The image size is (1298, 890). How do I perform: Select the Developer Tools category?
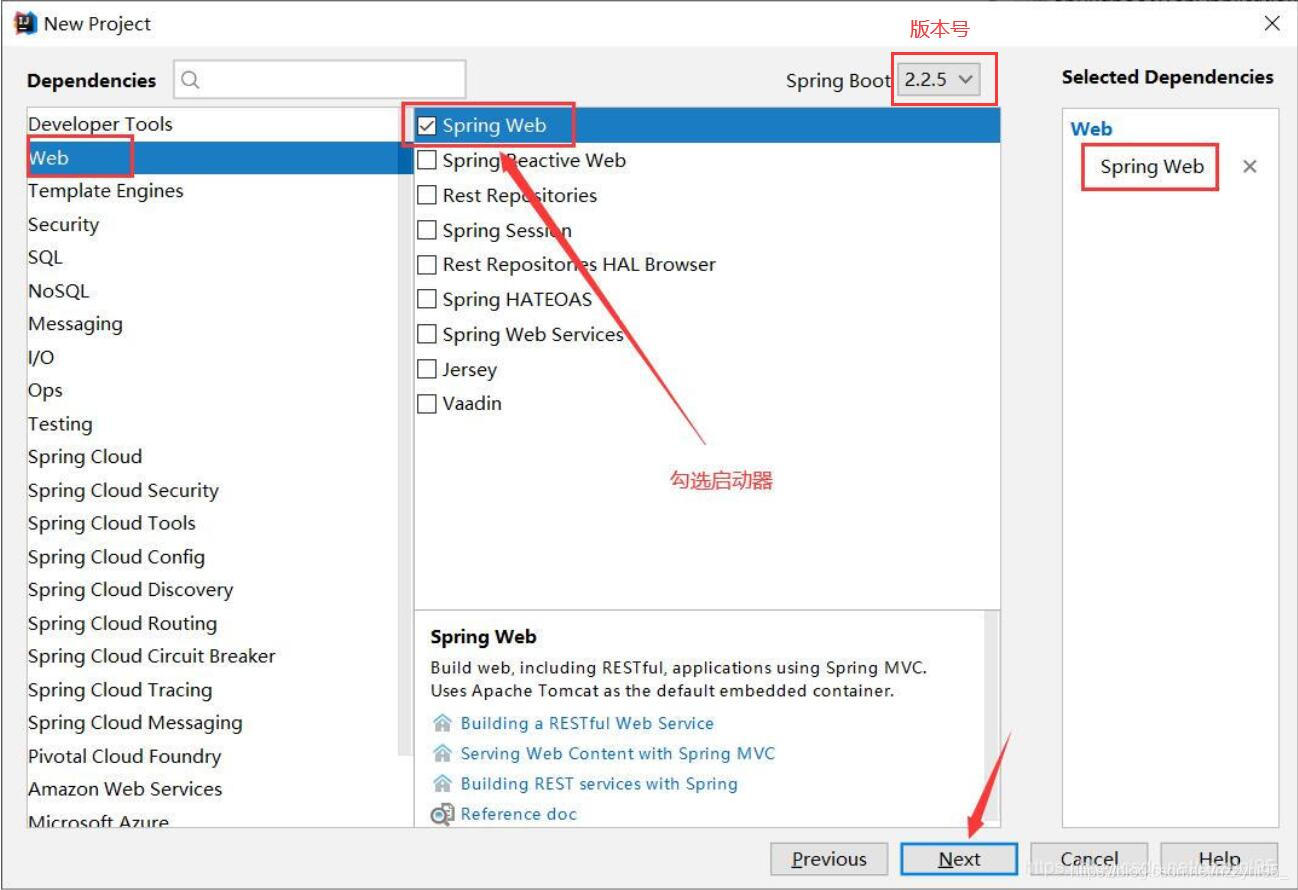pos(213,125)
